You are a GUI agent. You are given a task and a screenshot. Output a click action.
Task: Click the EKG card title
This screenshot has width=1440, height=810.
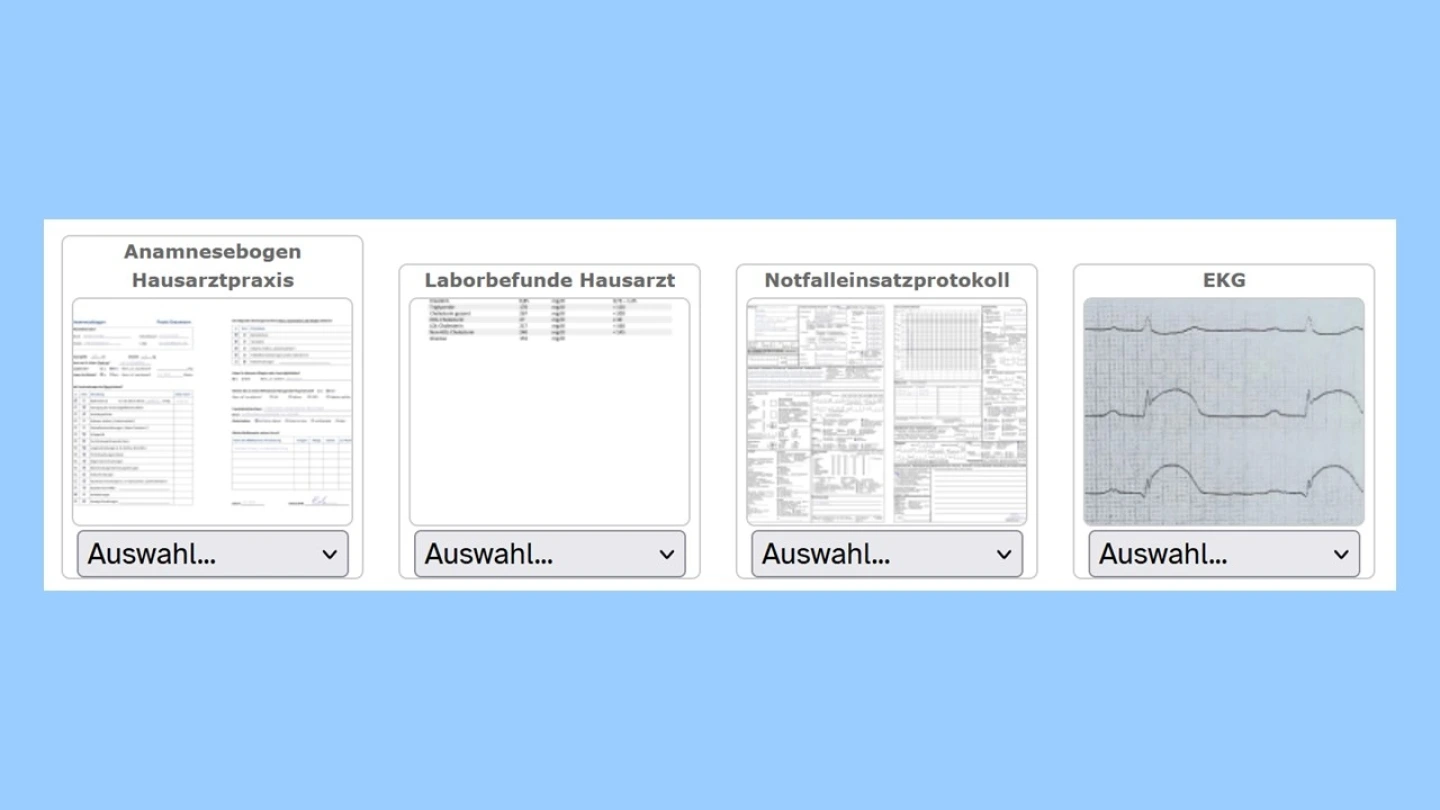click(x=1223, y=280)
